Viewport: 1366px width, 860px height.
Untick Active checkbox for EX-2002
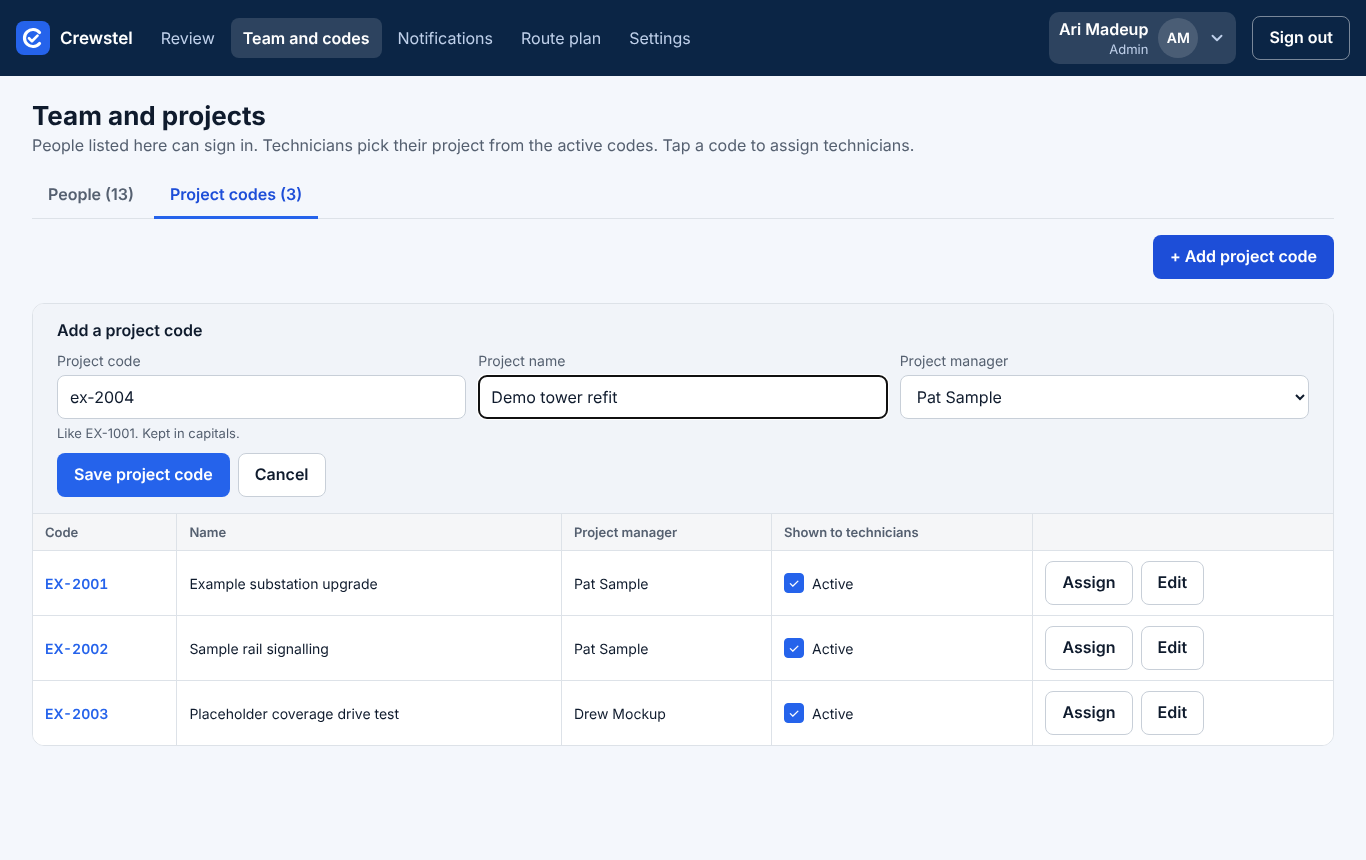tap(794, 648)
